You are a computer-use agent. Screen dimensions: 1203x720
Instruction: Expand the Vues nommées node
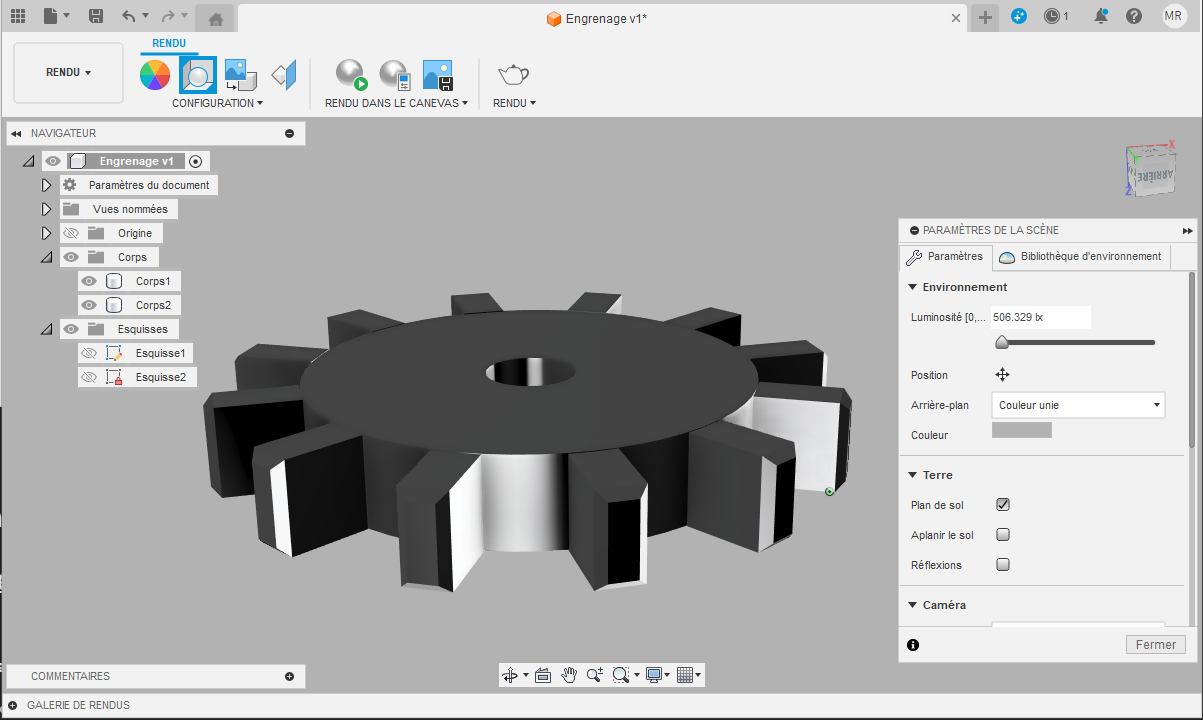pyautogui.click(x=46, y=209)
